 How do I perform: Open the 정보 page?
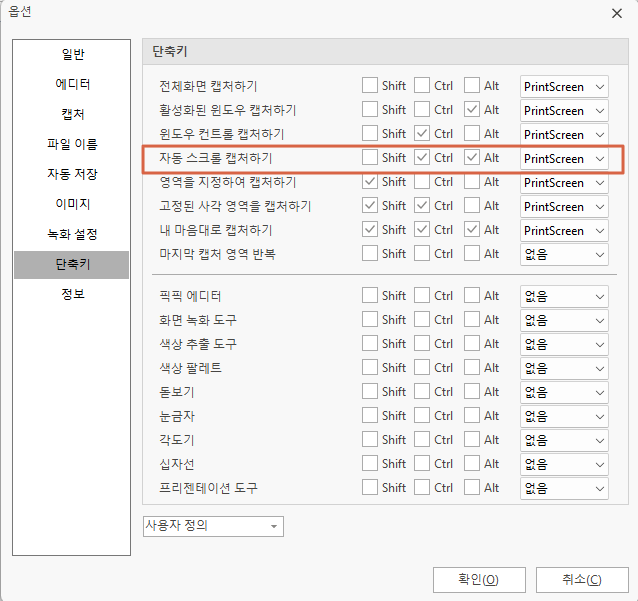[72, 294]
